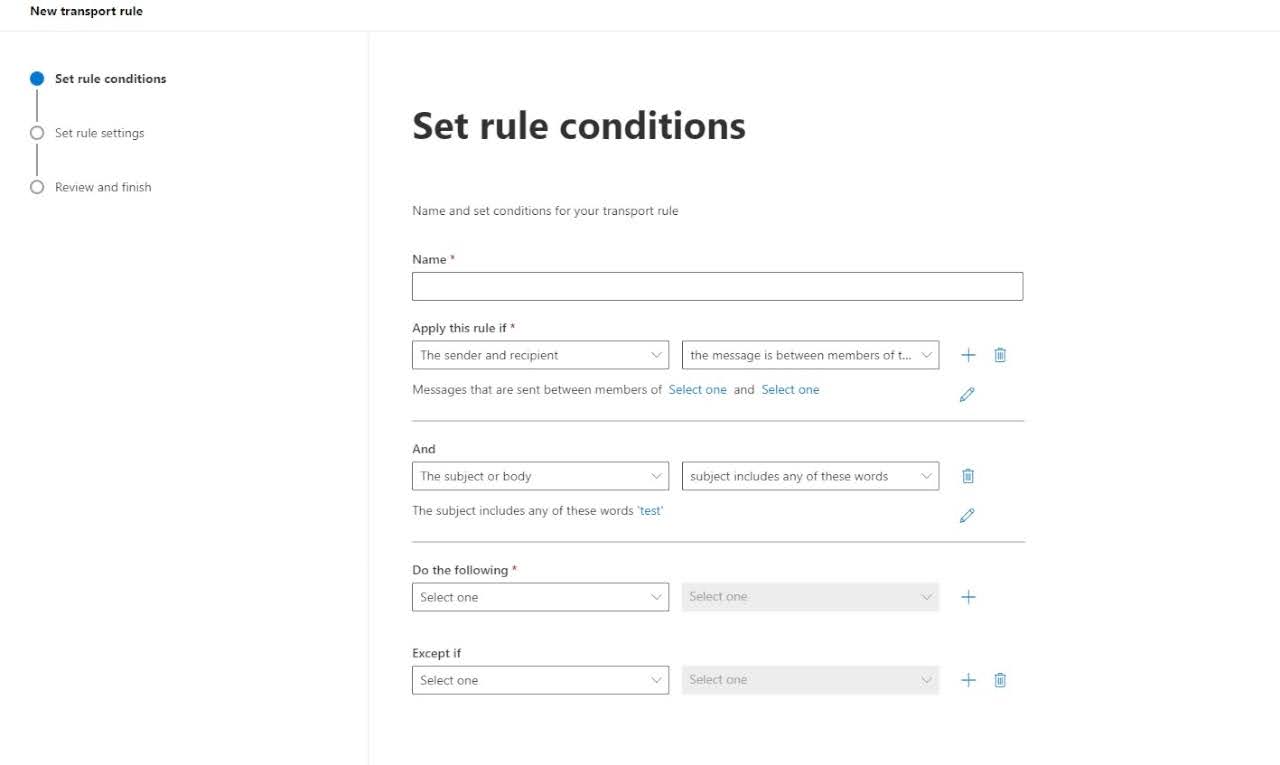1280x765 pixels.
Task: Add another condition with the plus icon beside Apply this rule if
Action: point(968,355)
